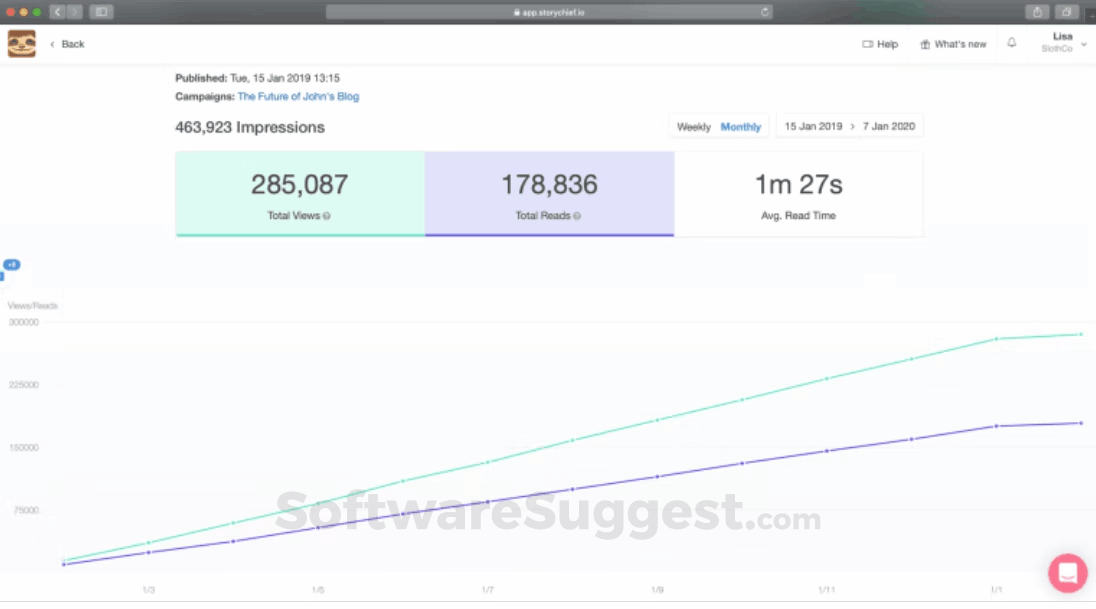The height and width of the screenshot is (609, 1096).
Task: Click the 1/11 x-axis label
Action: click(x=827, y=590)
